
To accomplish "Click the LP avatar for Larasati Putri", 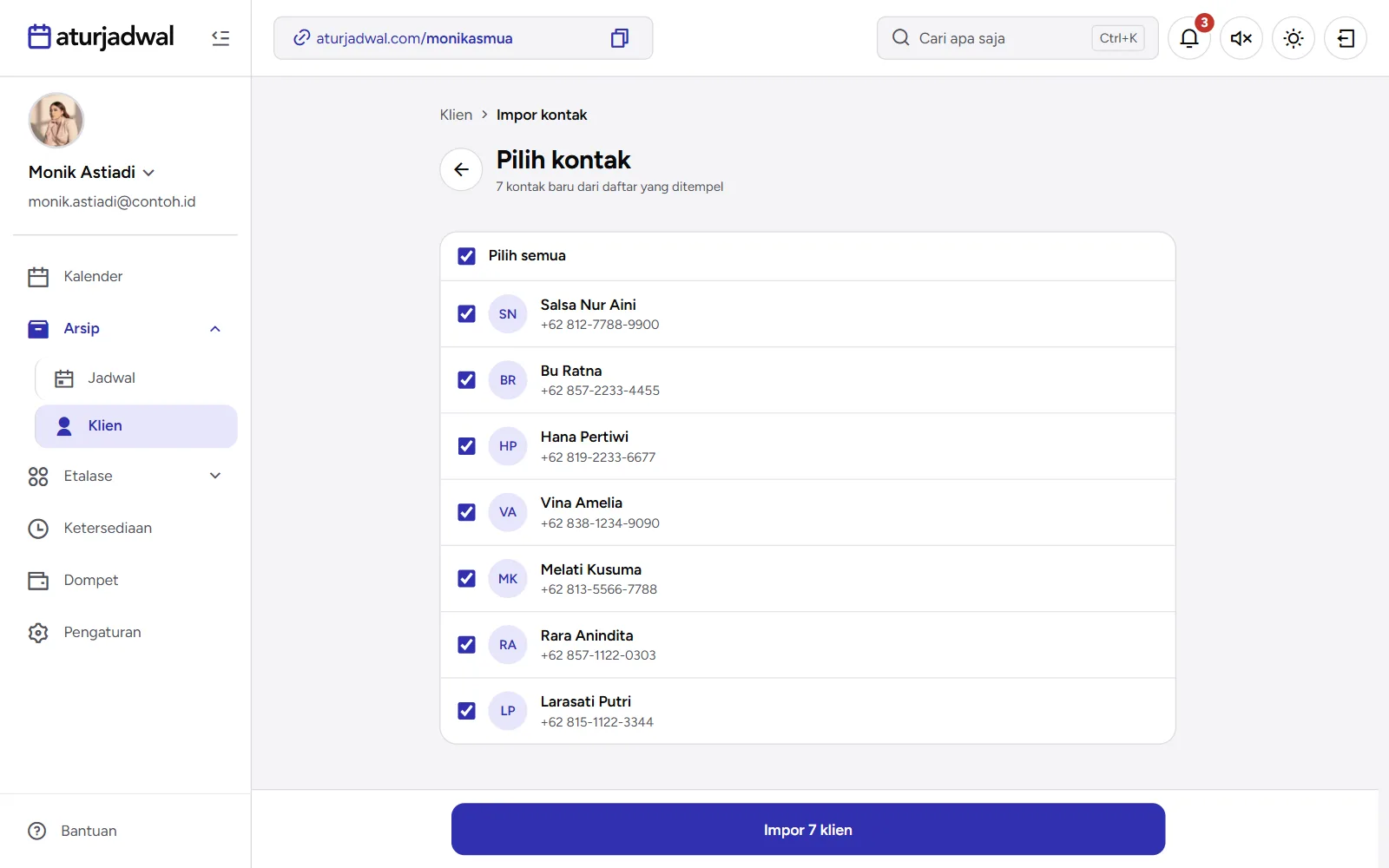I will (x=508, y=711).
